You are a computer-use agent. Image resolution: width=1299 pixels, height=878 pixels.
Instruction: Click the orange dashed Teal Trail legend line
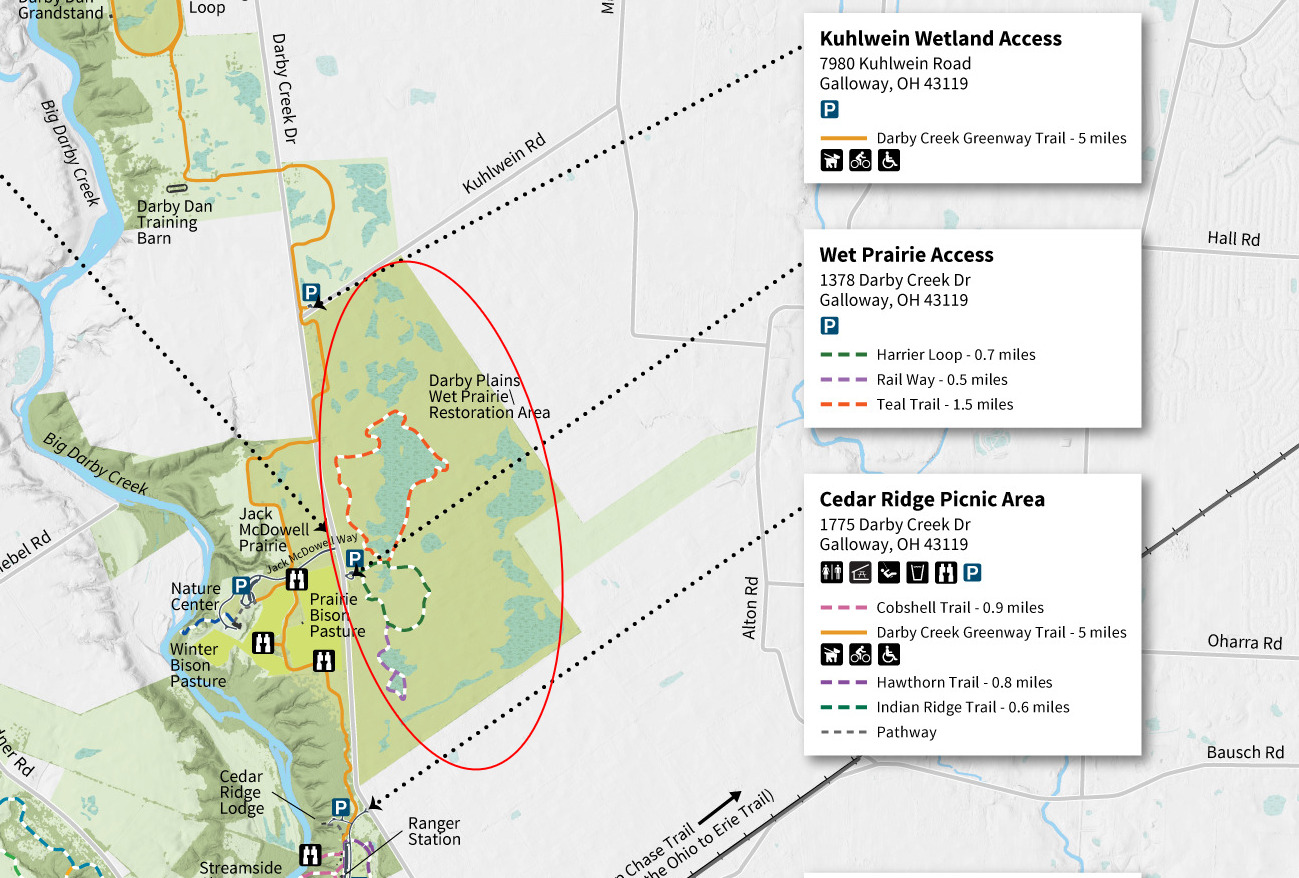pyautogui.click(x=843, y=405)
